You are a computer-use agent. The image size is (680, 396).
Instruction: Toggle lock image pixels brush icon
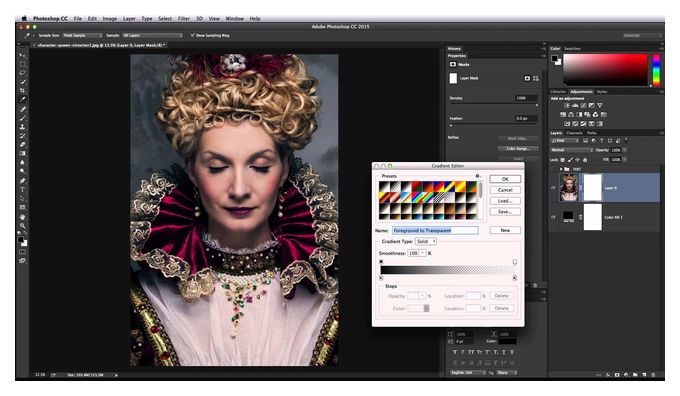tap(570, 160)
